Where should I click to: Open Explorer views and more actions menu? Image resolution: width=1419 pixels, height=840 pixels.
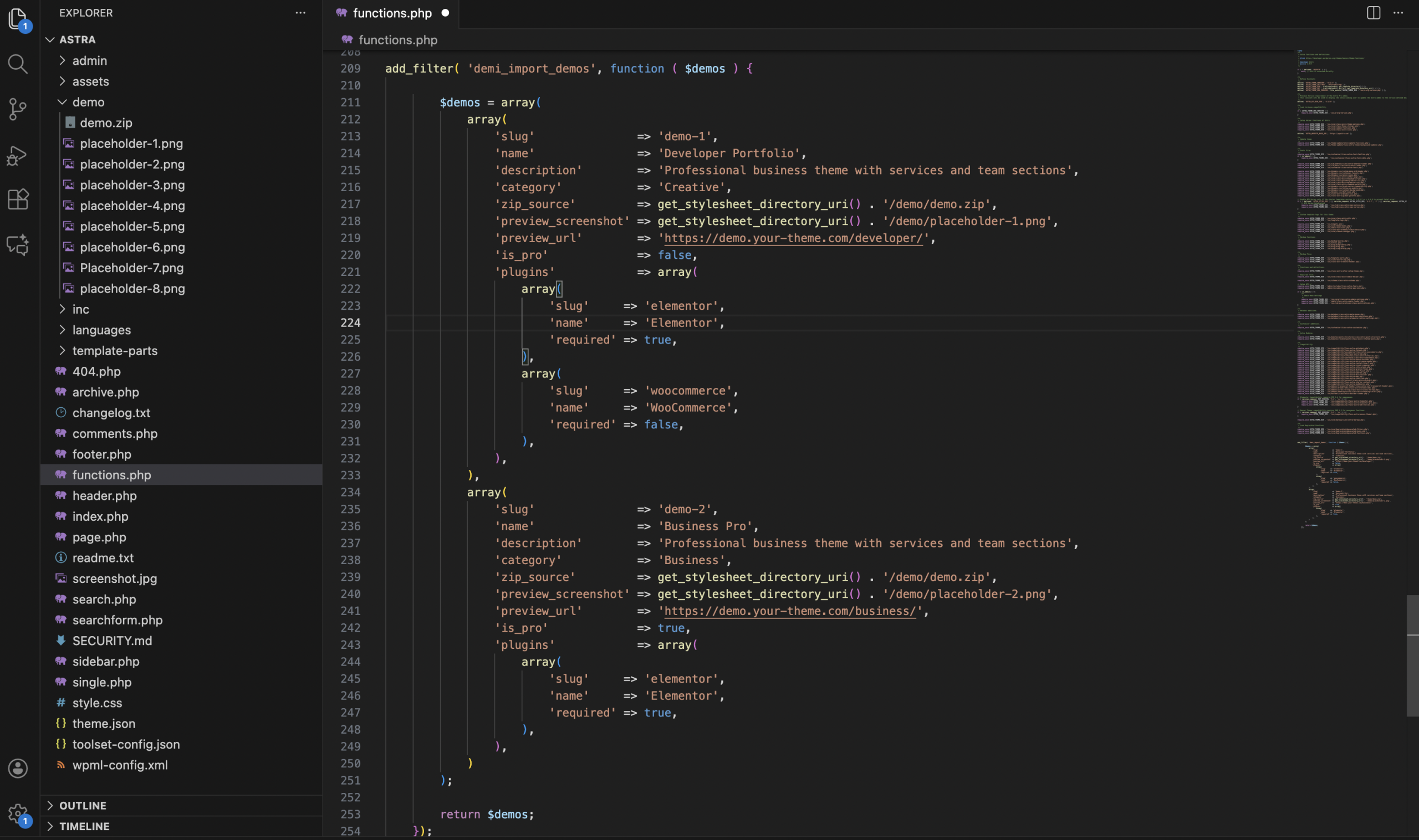(300, 12)
